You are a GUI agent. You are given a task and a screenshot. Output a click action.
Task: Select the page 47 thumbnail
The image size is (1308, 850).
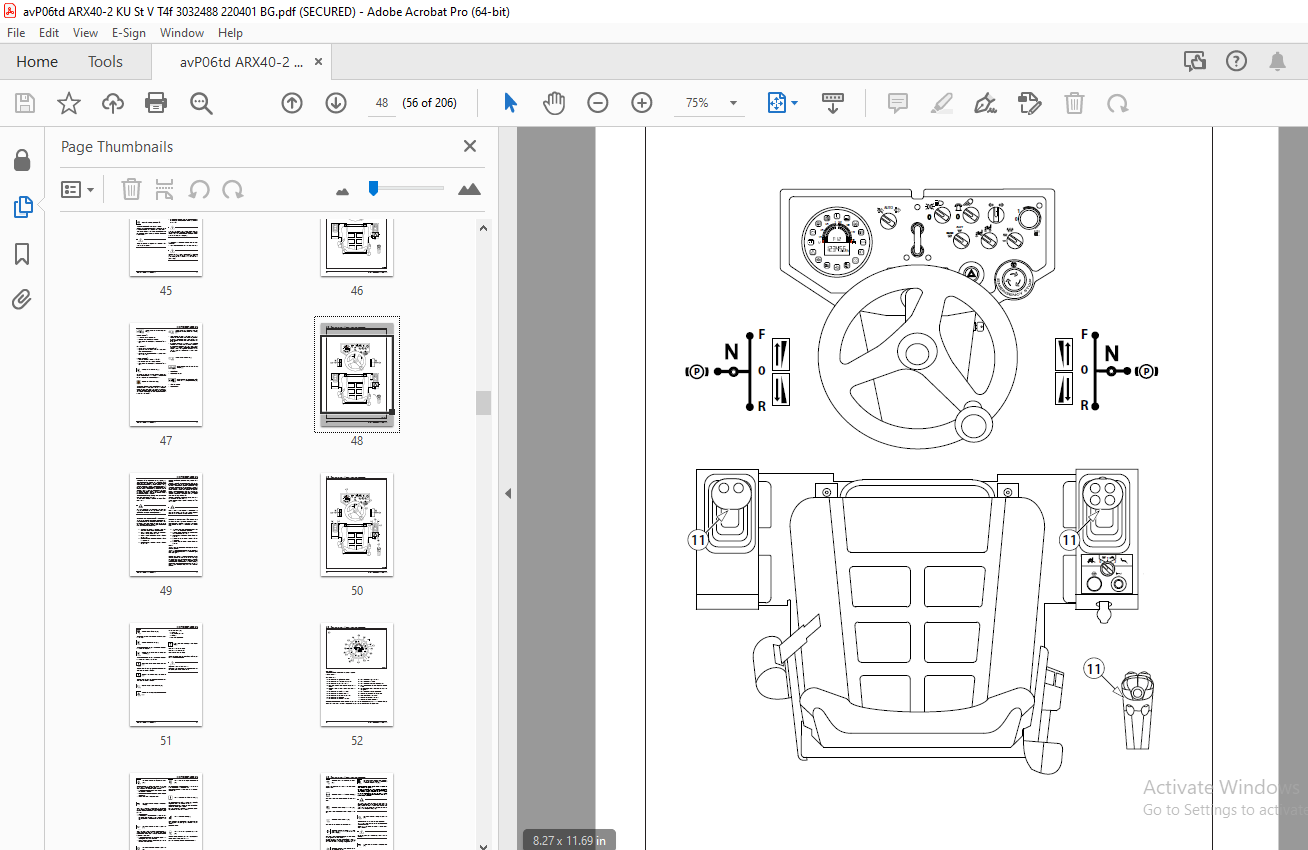point(166,375)
